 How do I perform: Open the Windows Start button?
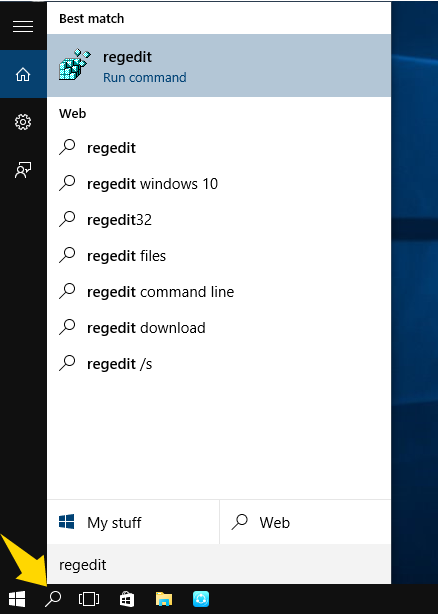click(17, 599)
